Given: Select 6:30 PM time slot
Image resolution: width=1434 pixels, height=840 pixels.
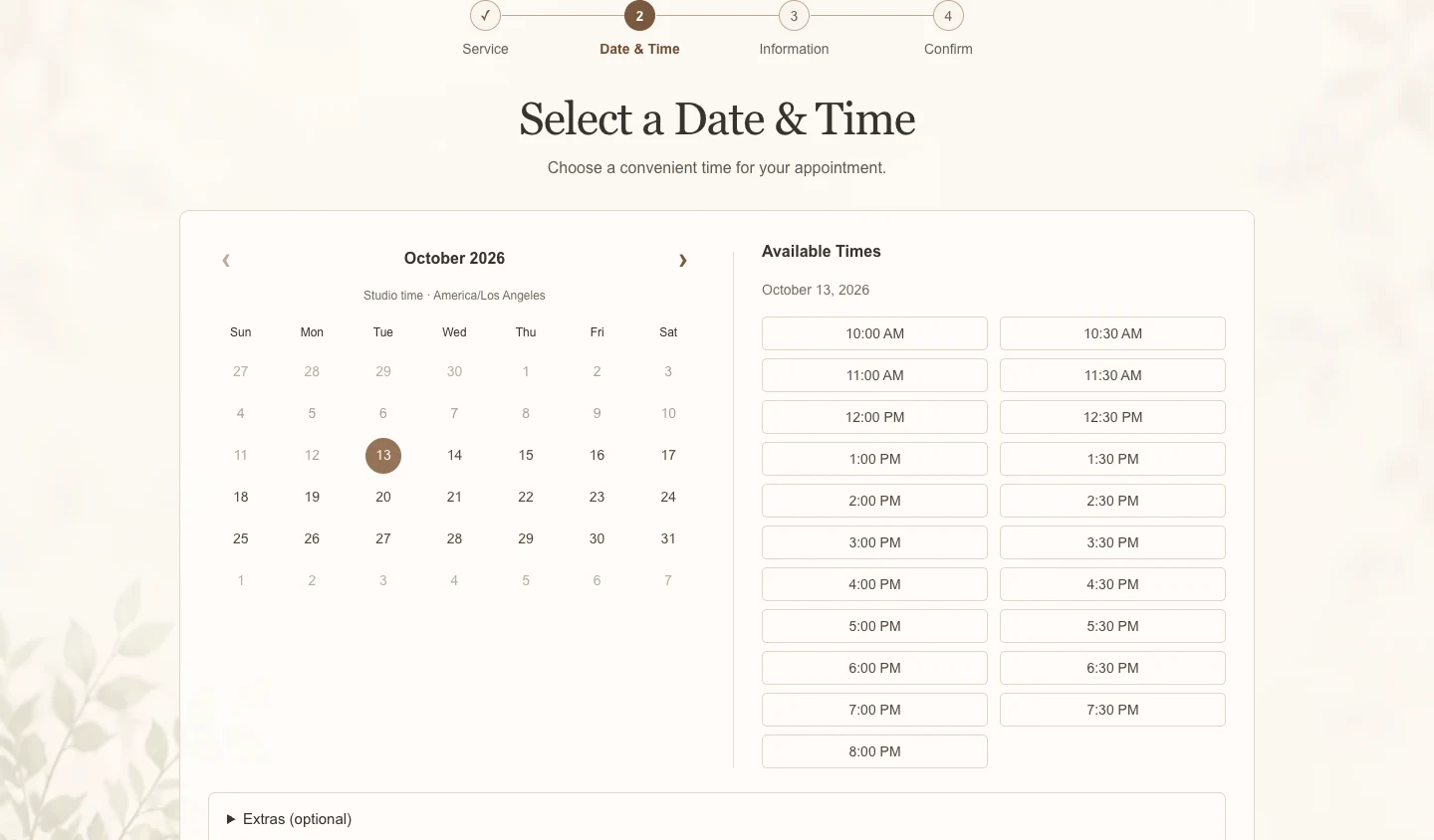Looking at the screenshot, I should tap(1112, 668).
